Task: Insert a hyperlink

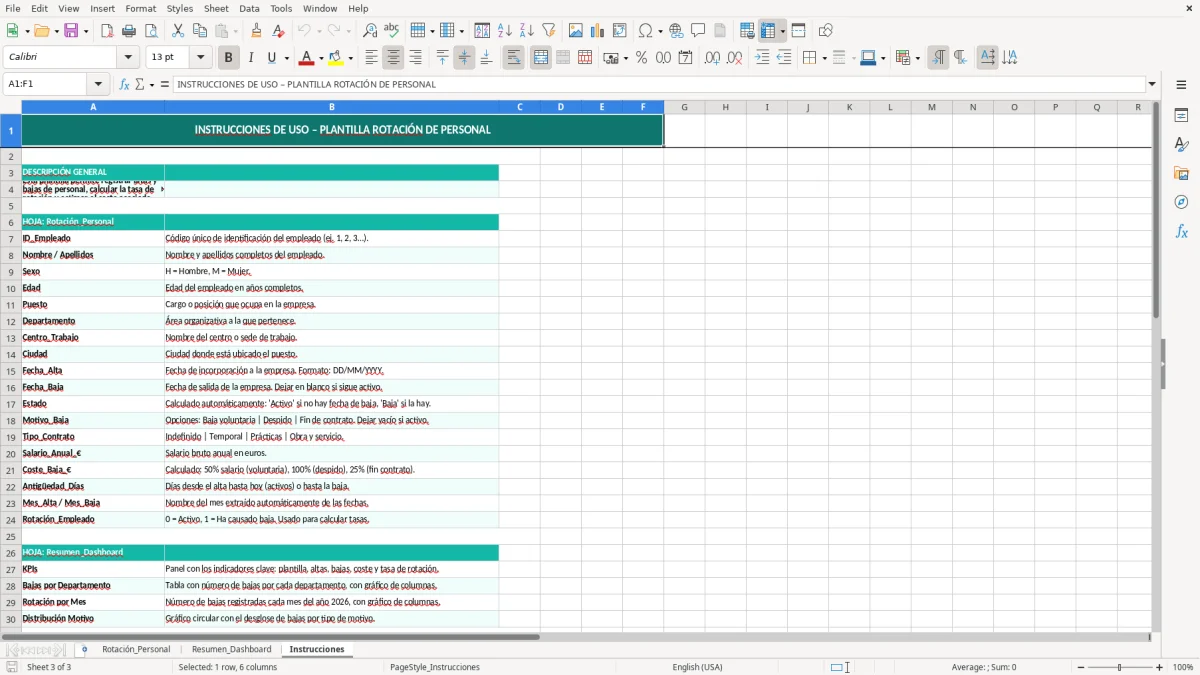Action: (677, 31)
